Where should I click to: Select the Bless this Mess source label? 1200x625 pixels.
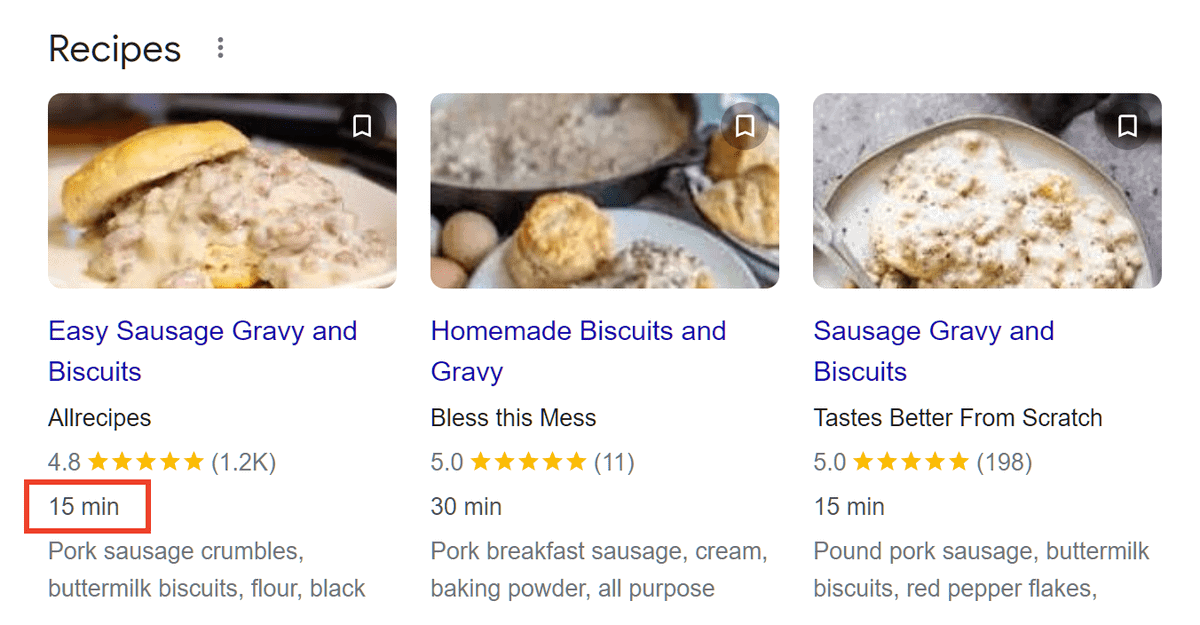[x=513, y=418]
